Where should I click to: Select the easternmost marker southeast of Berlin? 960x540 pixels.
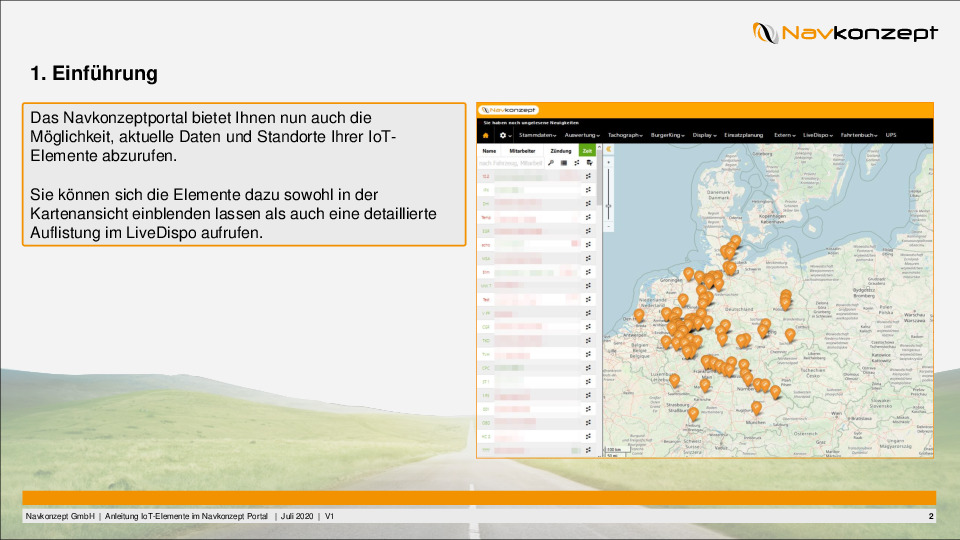(790, 334)
